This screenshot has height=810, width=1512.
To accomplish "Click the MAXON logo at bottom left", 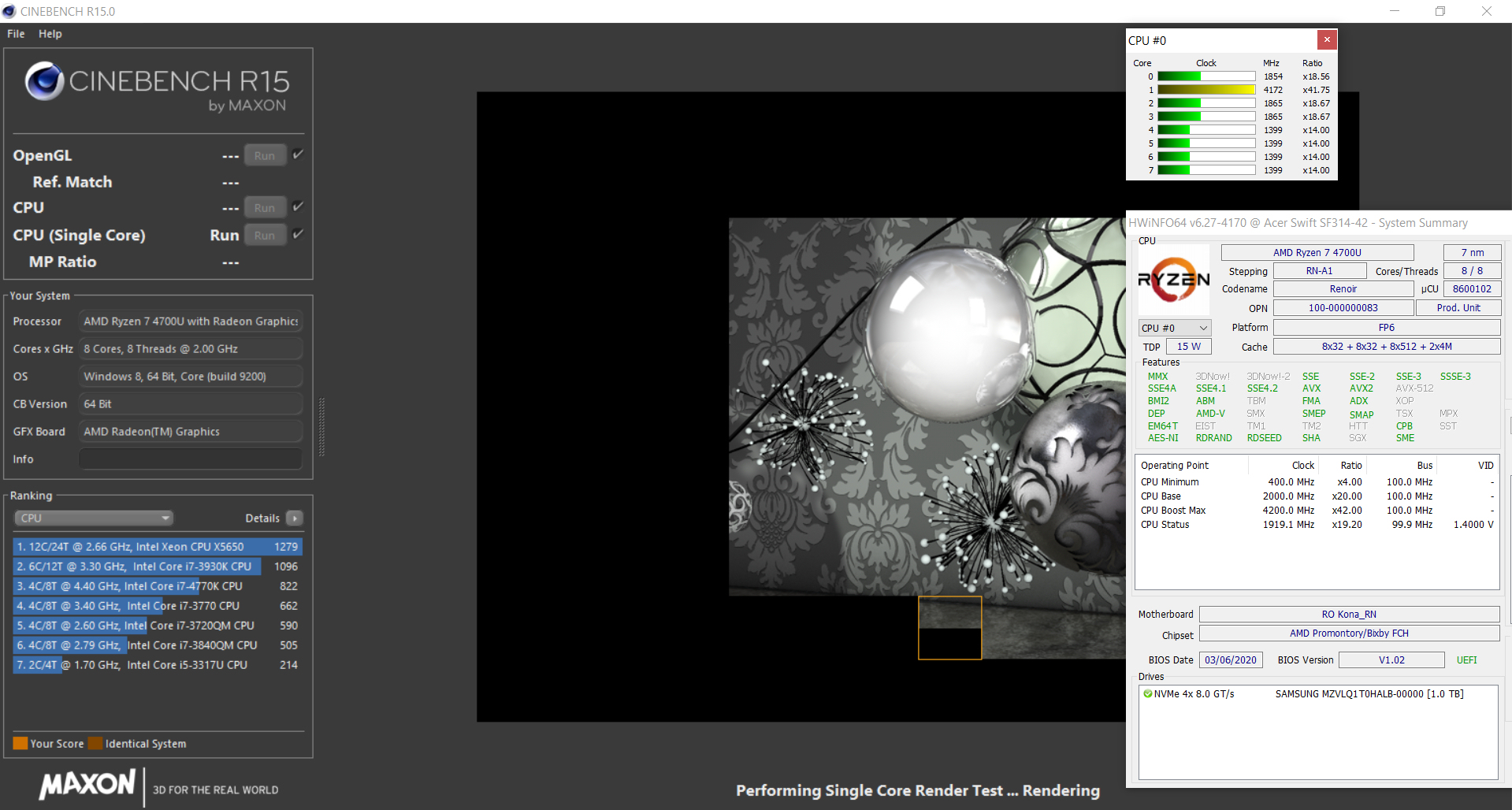I will point(87,784).
